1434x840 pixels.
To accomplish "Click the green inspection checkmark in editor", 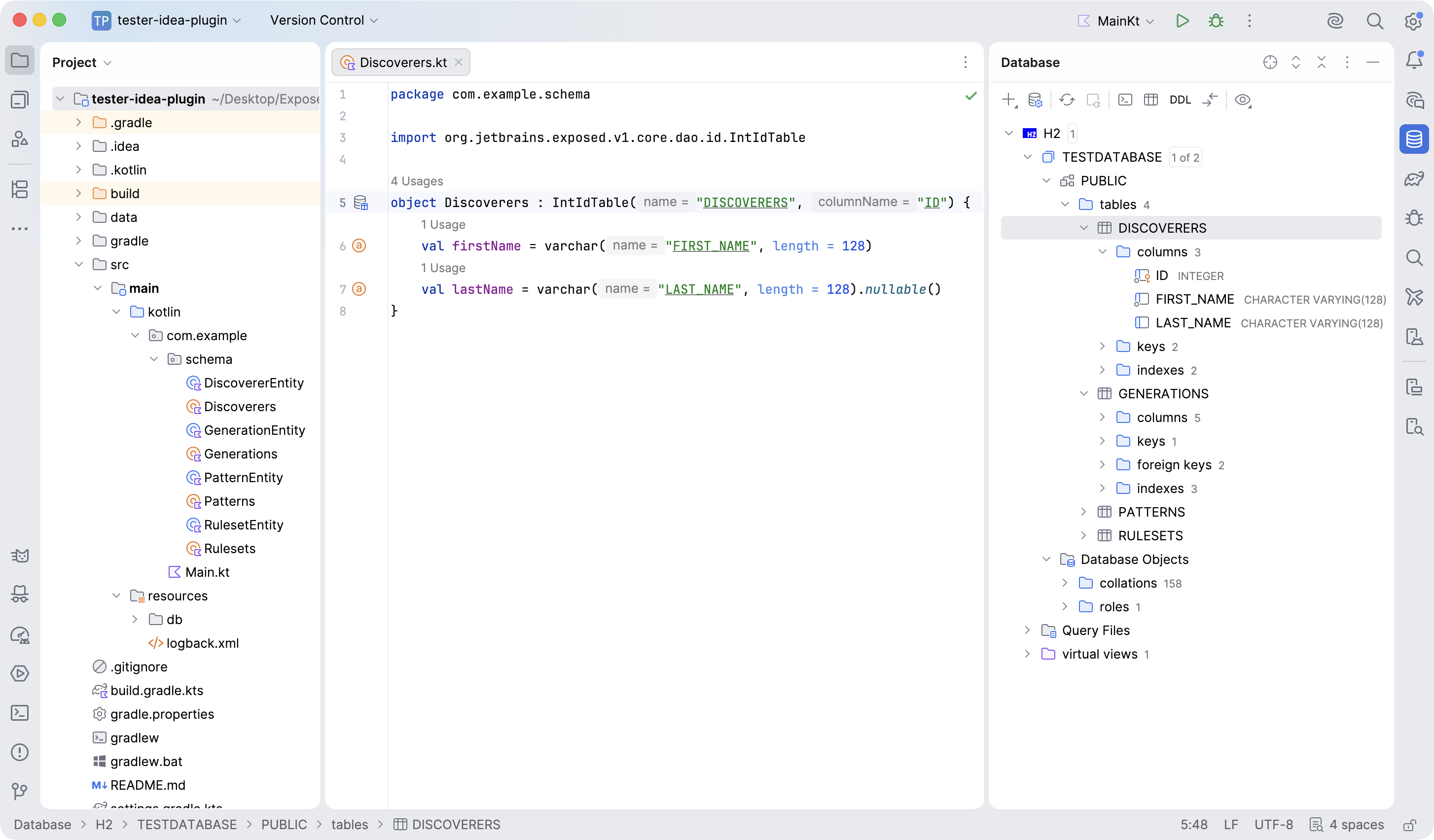I will click(971, 96).
